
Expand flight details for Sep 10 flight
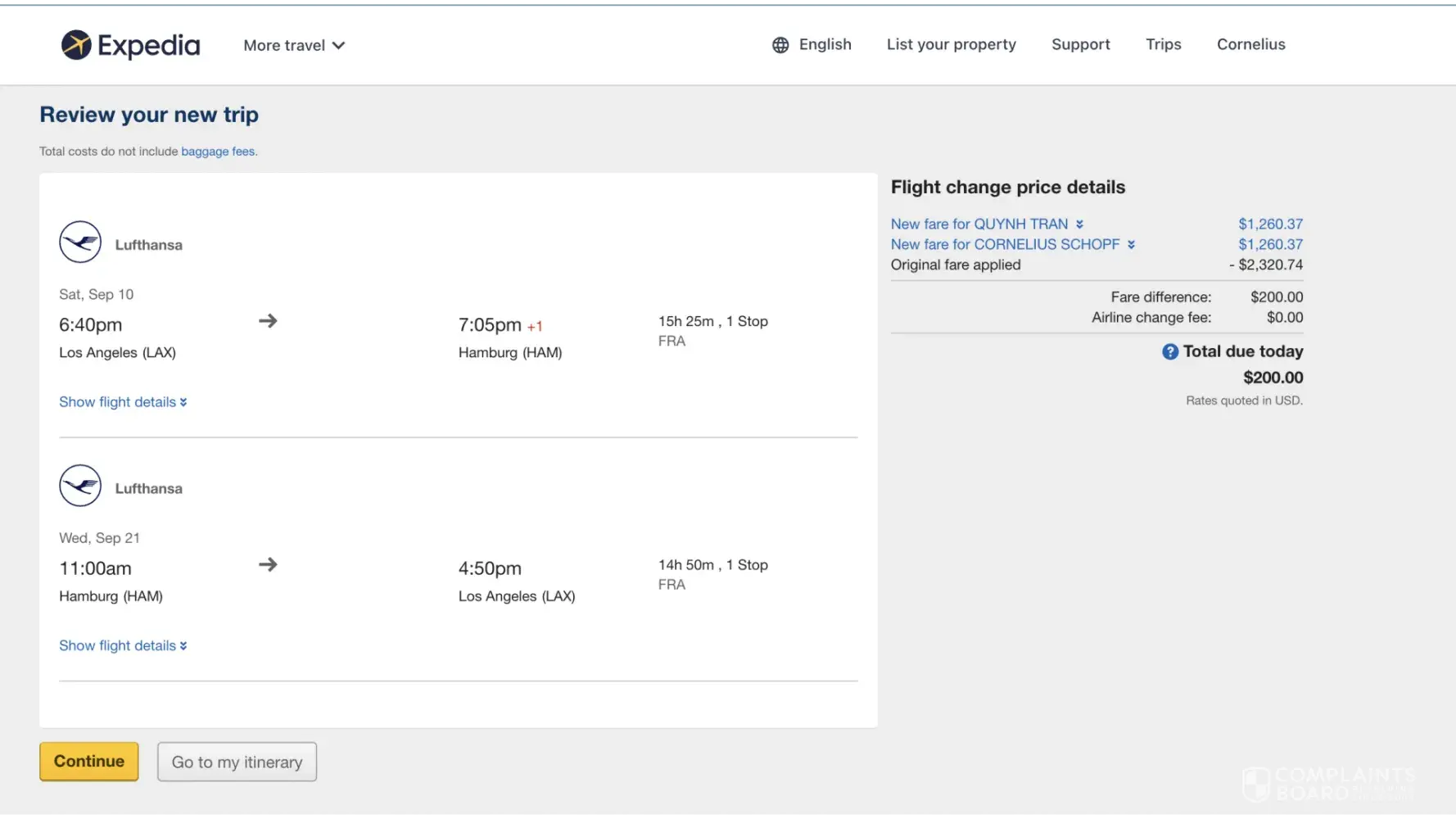pos(123,402)
